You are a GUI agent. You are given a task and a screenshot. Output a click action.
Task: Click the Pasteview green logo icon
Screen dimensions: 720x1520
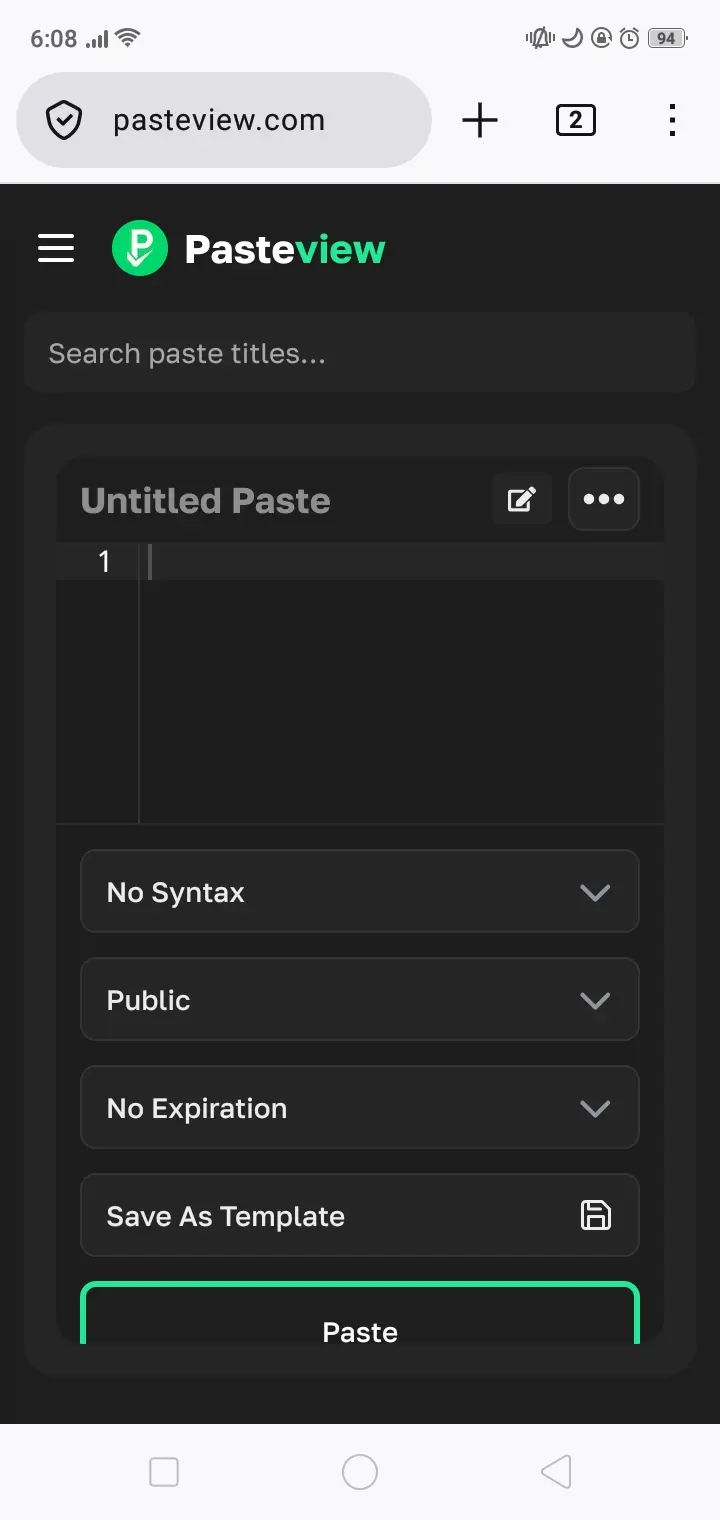pos(140,248)
